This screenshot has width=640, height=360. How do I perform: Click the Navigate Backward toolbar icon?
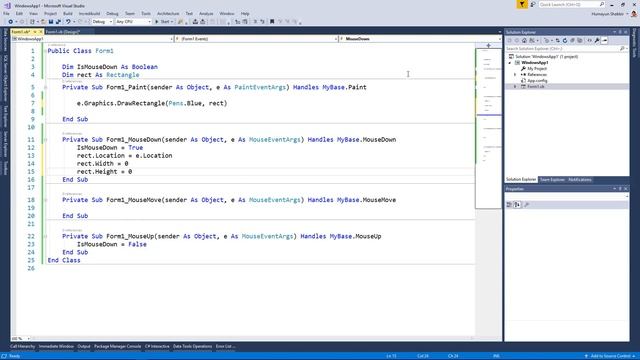(11, 22)
